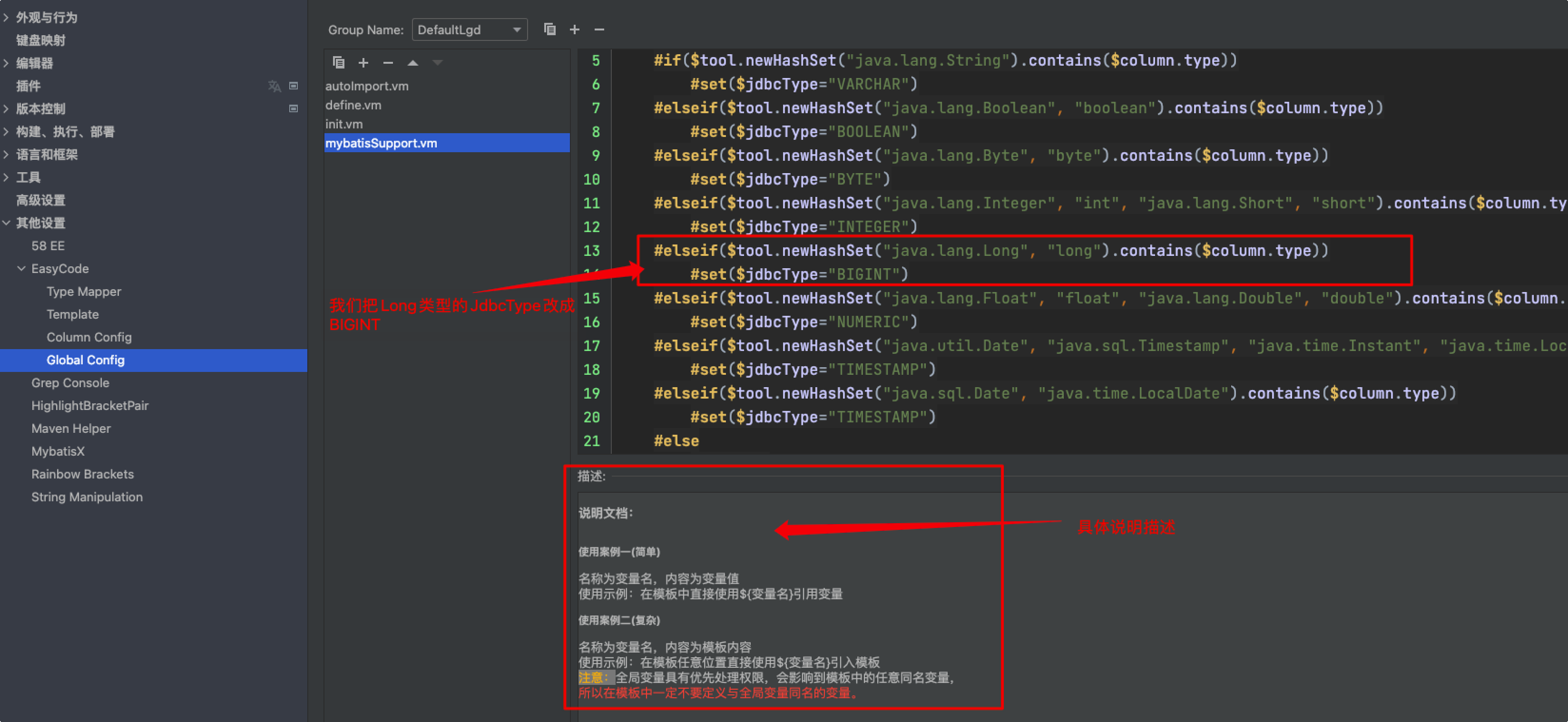
Task: Click the copy file icon above the template file list
Action: click(x=339, y=62)
